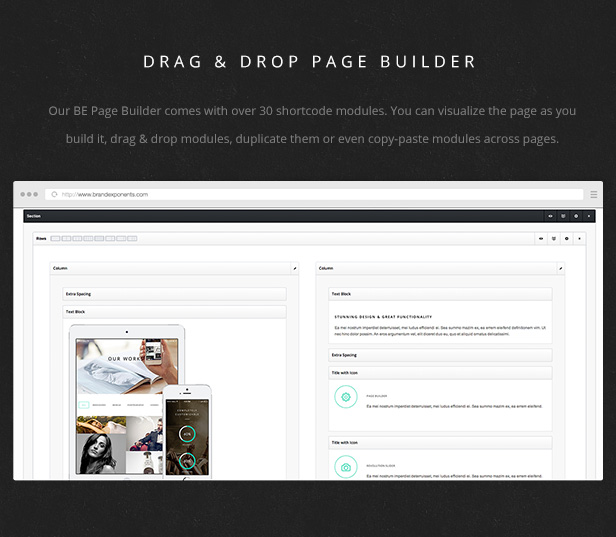Click the 'Drag & Drop Page Builder' headline
This screenshot has width=616, height=537.
pyautogui.click(x=310, y=62)
